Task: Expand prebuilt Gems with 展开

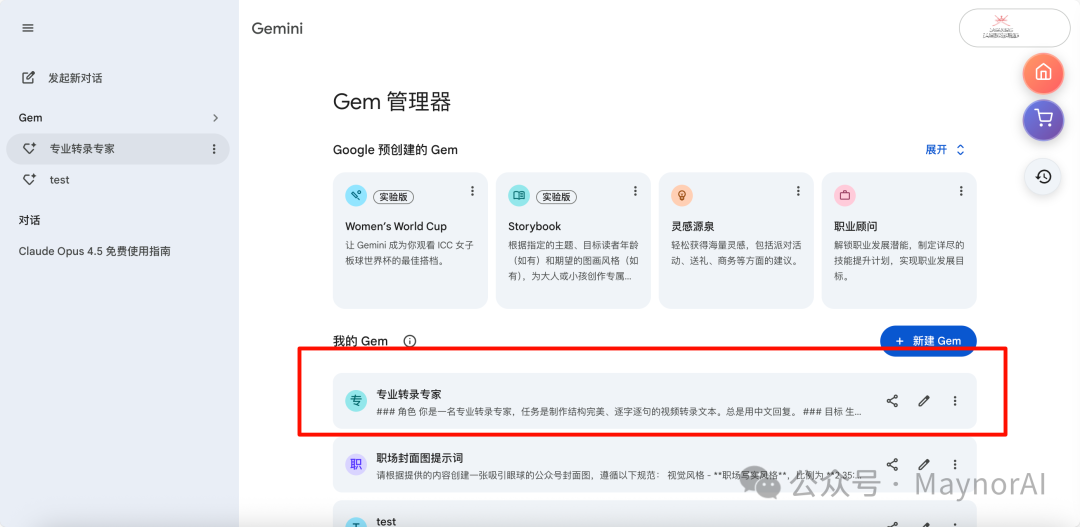Action: (x=945, y=149)
